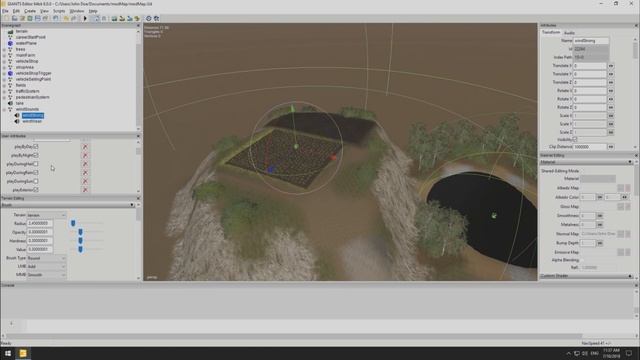Screen dimensions: 640x360
Task: Click the Open file toolbar icon
Action: click(14, 18)
